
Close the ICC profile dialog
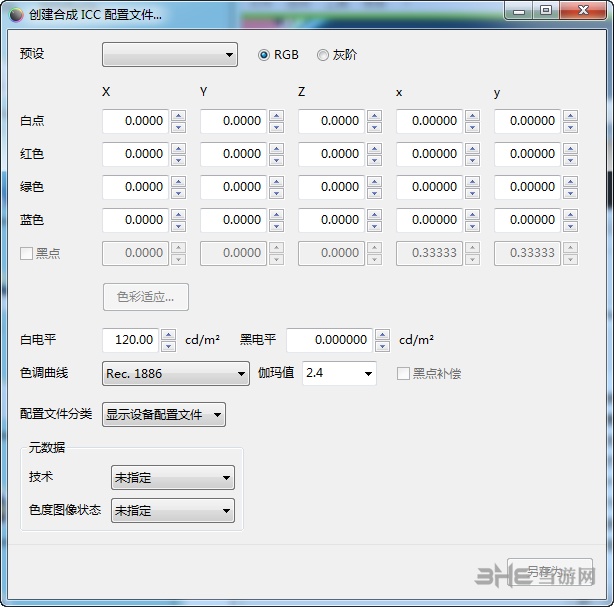click(583, 11)
